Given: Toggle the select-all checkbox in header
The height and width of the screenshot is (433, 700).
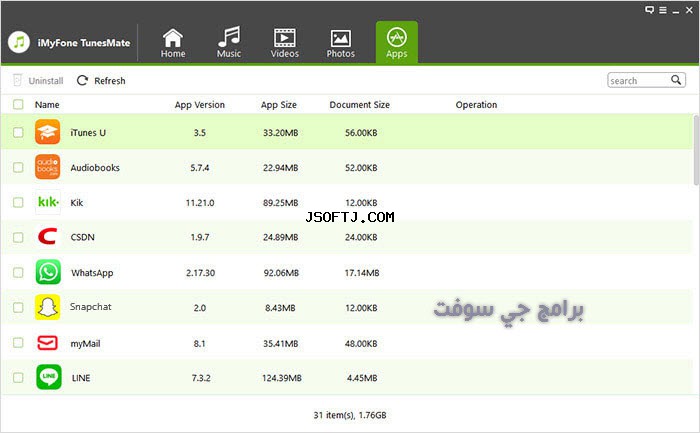Looking at the screenshot, I should tap(18, 104).
